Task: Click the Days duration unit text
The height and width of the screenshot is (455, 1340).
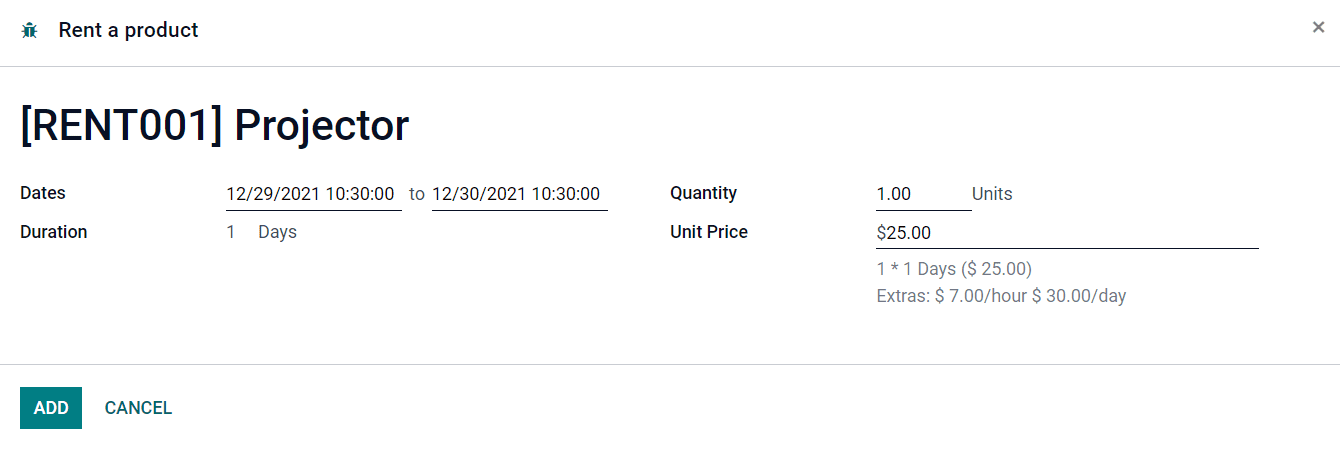Action: tap(277, 232)
